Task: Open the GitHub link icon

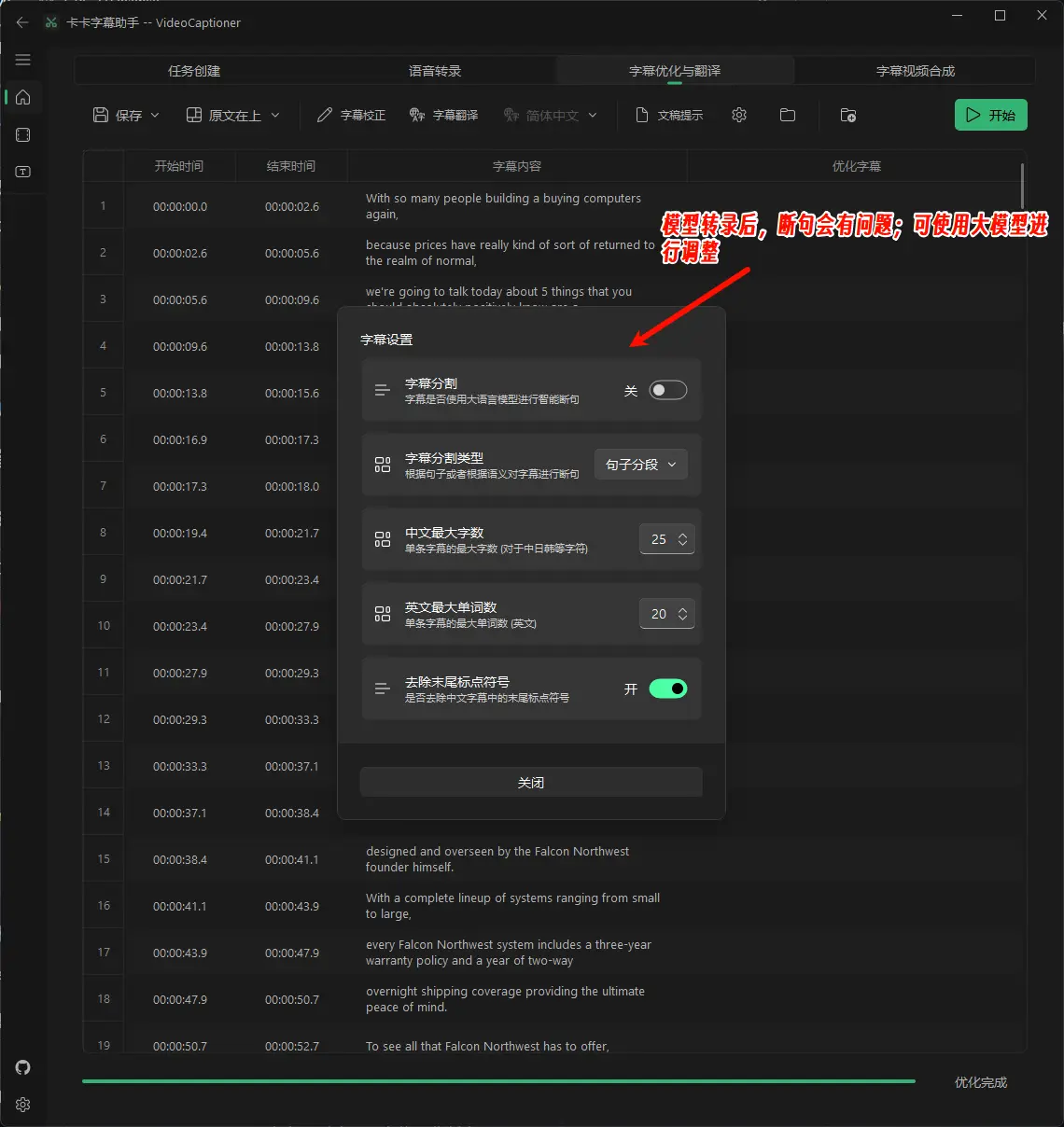Action: (x=23, y=1067)
